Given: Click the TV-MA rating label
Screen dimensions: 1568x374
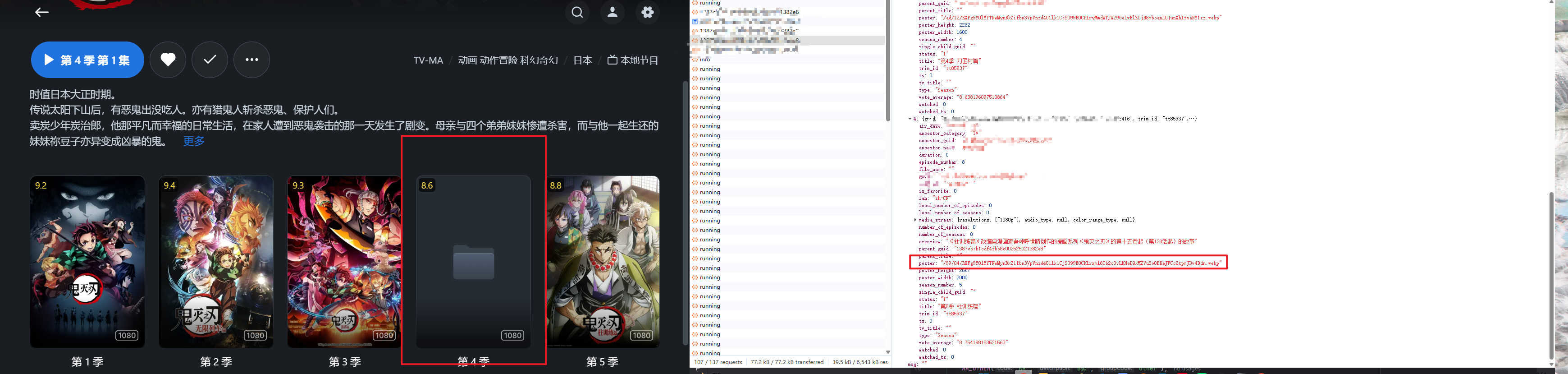Looking at the screenshot, I should [x=429, y=60].
